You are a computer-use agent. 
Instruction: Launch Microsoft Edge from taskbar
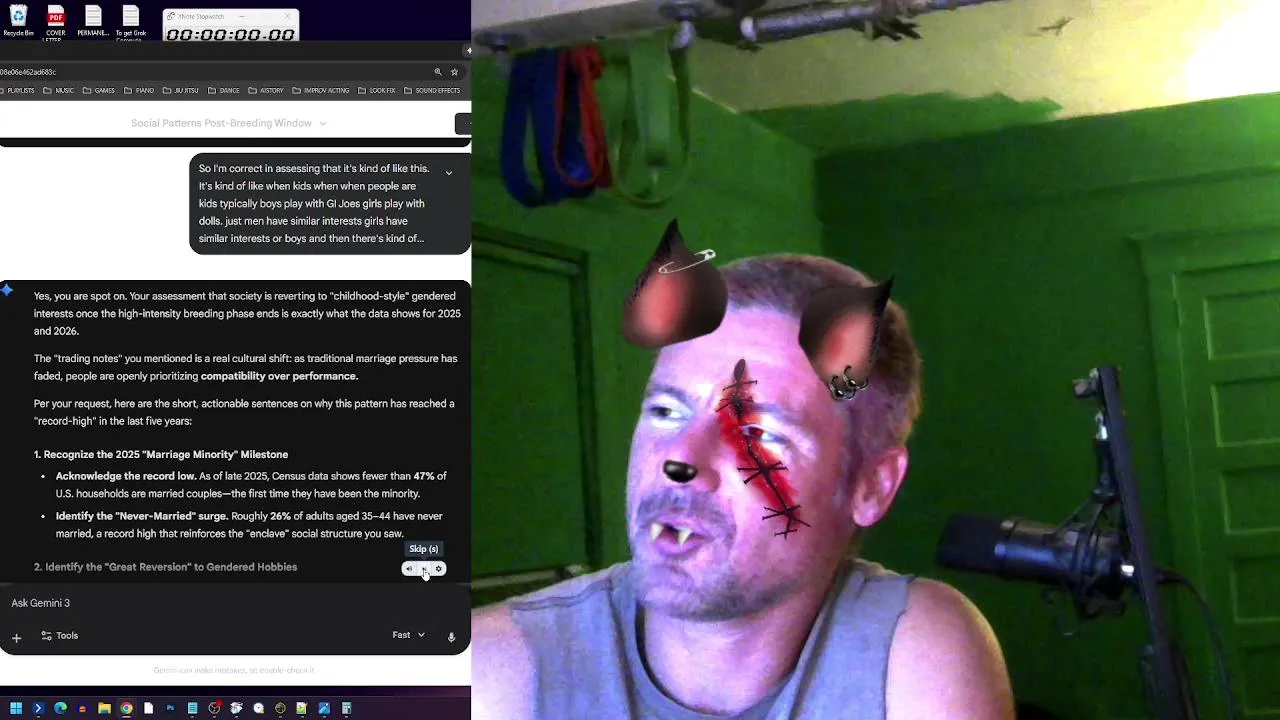[60, 708]
